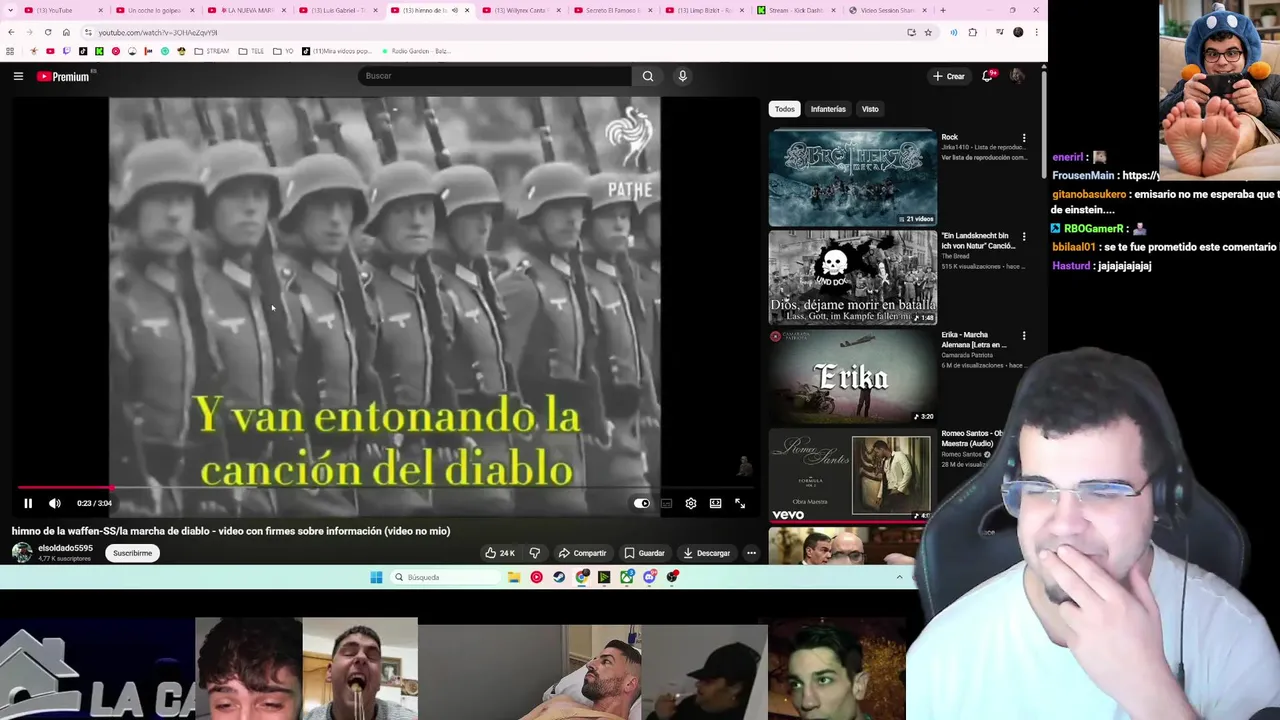
Task: Click the Compartir share button
Action: 582,553
